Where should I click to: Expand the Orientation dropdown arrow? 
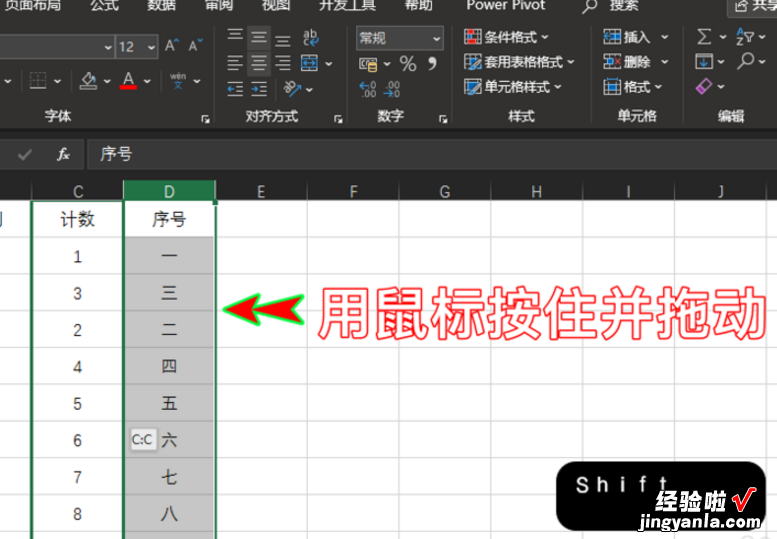(309, 90)
